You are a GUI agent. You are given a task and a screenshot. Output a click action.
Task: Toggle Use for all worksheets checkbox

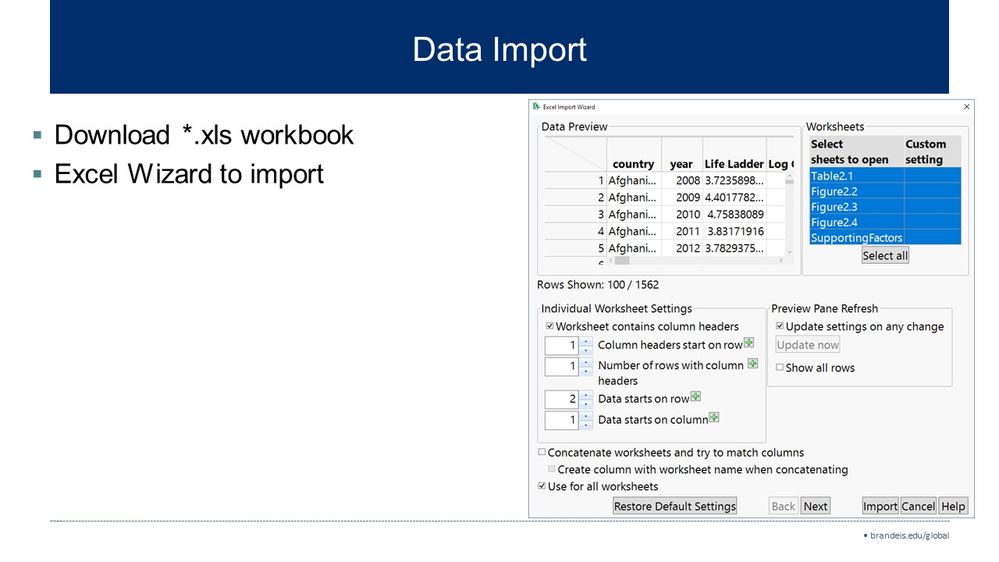[x=542, y=486]
